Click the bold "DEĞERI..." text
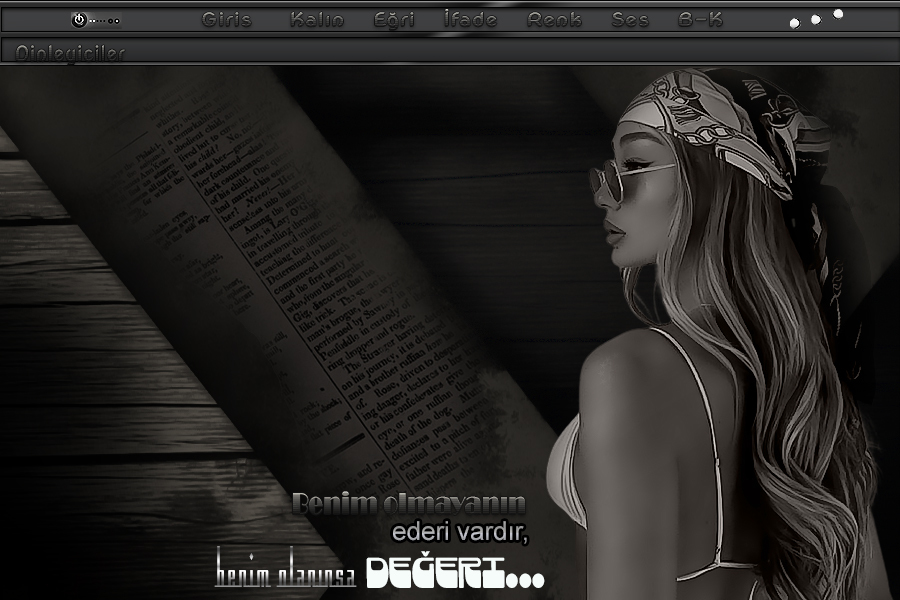Viewport: 900px width, 600px height. [455, 573]
